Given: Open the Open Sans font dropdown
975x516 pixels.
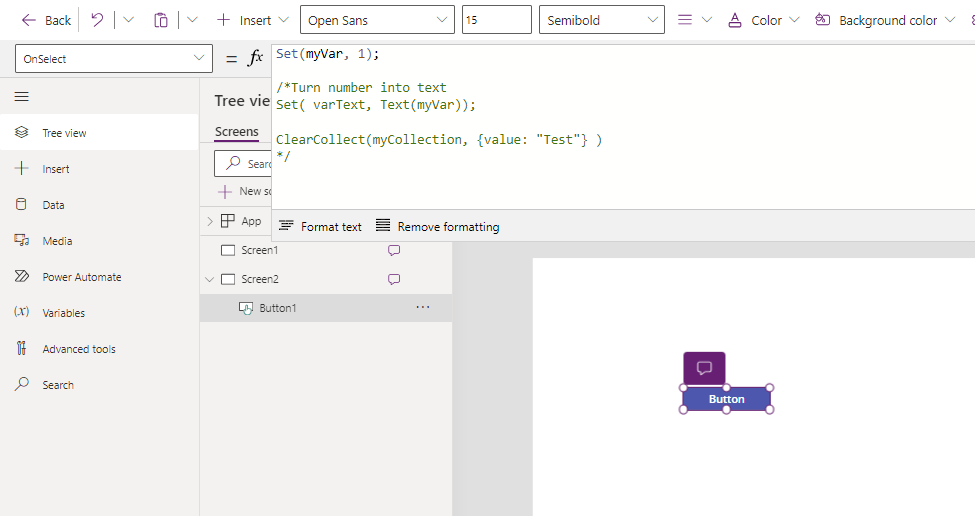Looking at the screenshot, I should click(377, 20).
